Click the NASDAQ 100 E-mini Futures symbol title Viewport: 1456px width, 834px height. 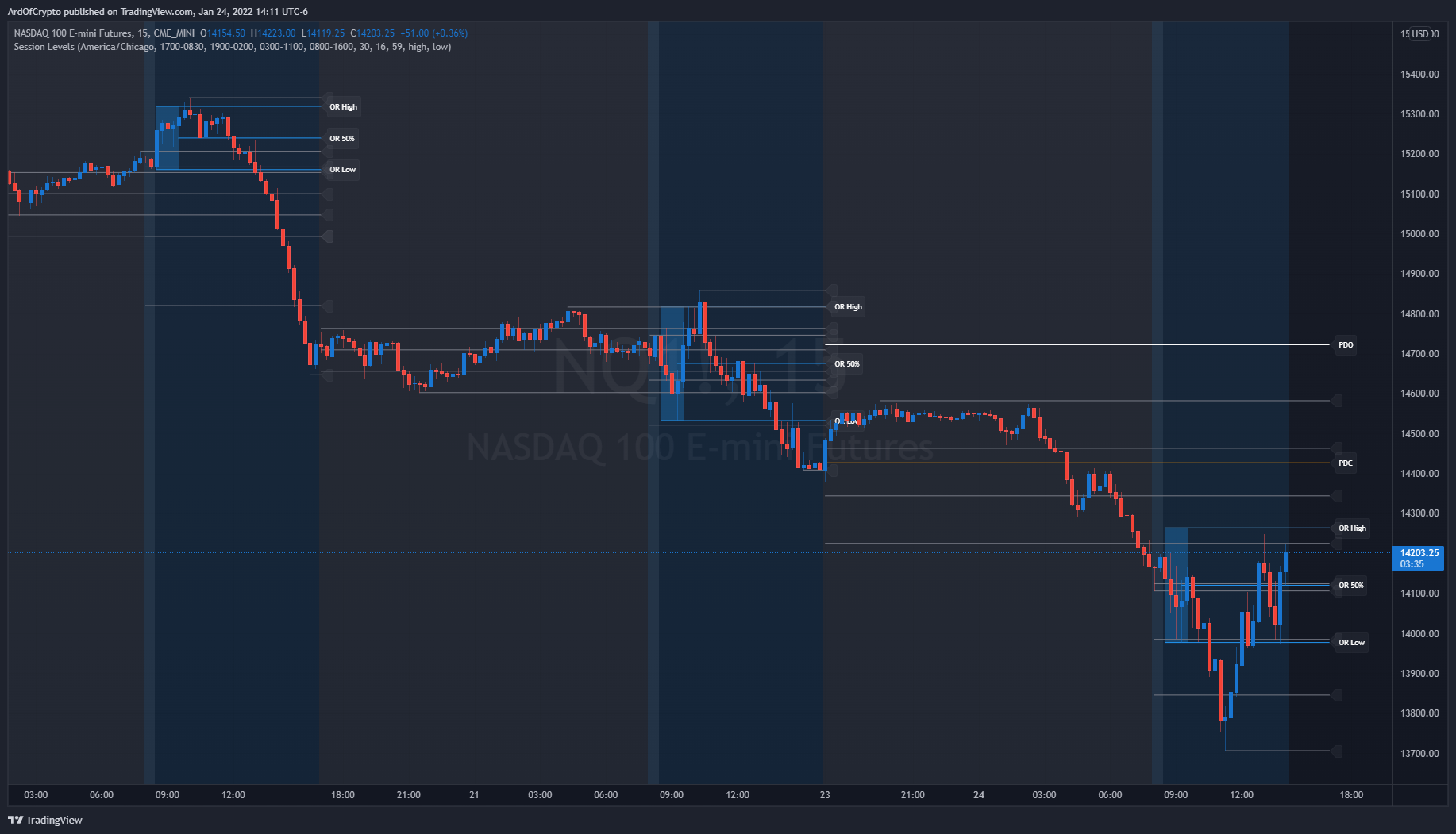[x=104, y=33]
